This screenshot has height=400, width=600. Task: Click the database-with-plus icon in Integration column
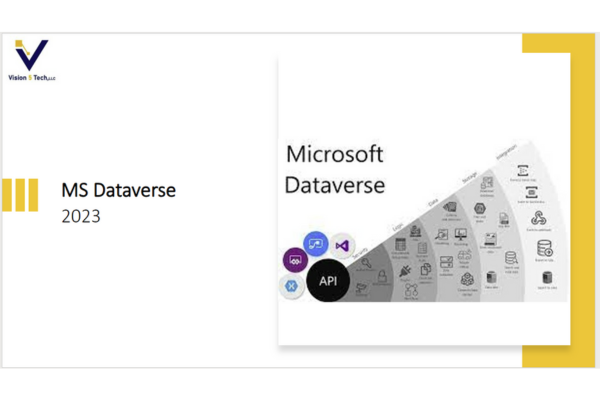coord(545,248)
